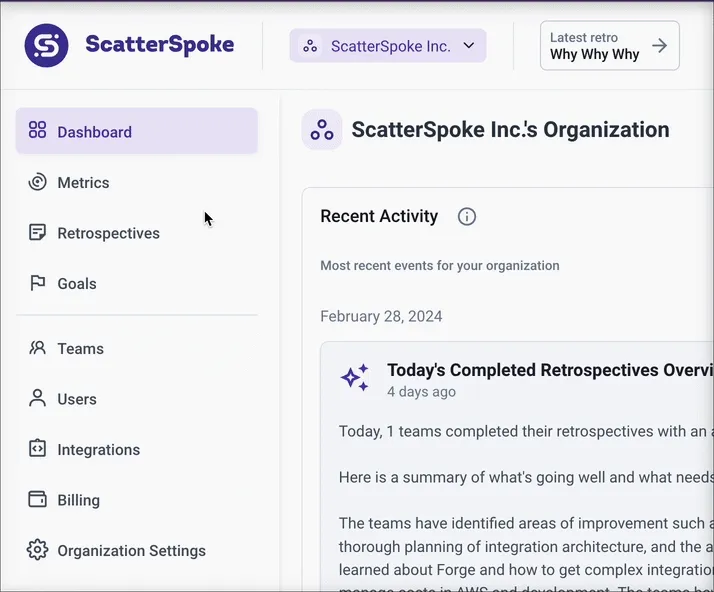Open the Users page

point(137,399)
